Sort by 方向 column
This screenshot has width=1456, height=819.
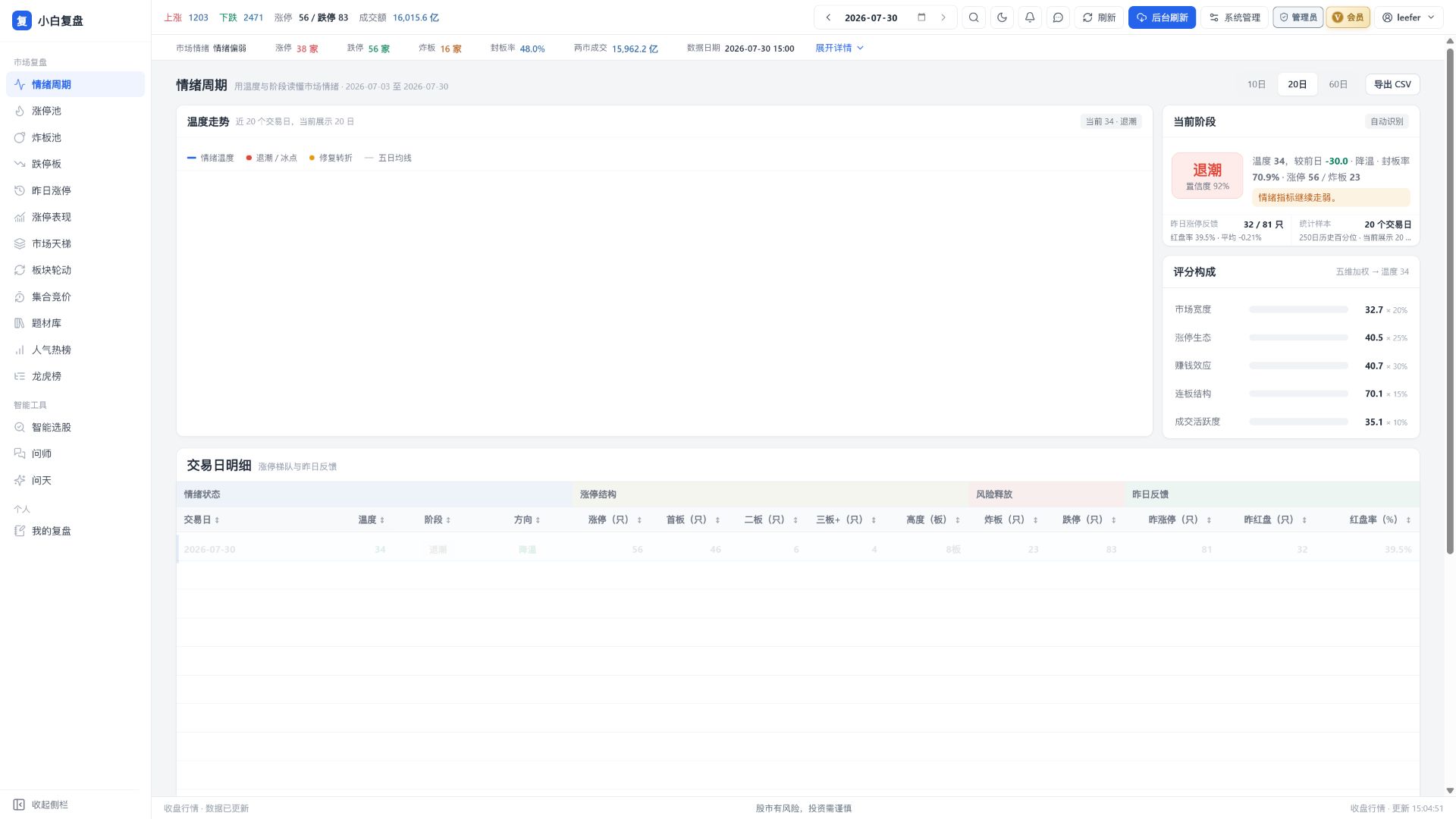[x=527, y=519]
